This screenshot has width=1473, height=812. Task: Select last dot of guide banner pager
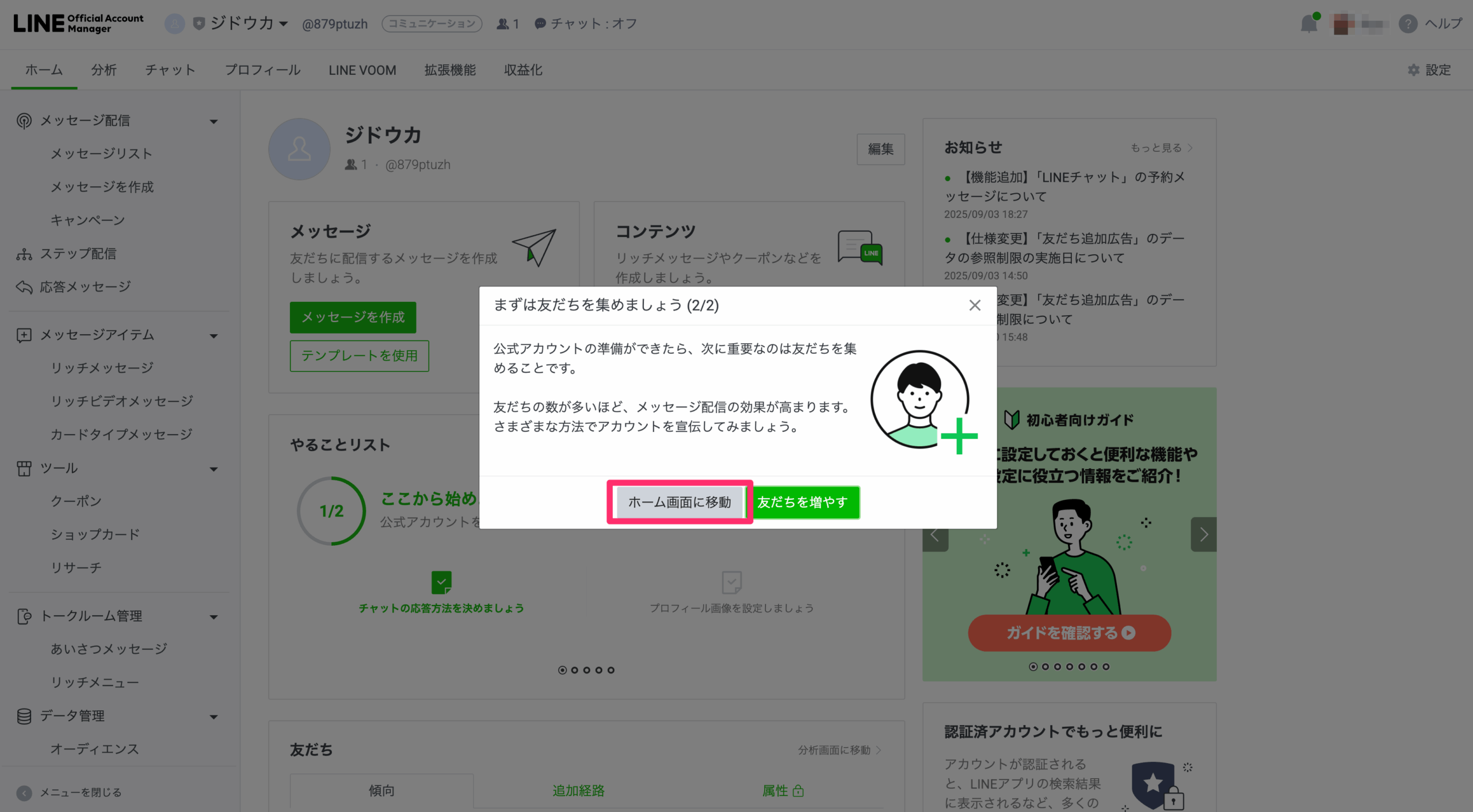(1105, 667)
